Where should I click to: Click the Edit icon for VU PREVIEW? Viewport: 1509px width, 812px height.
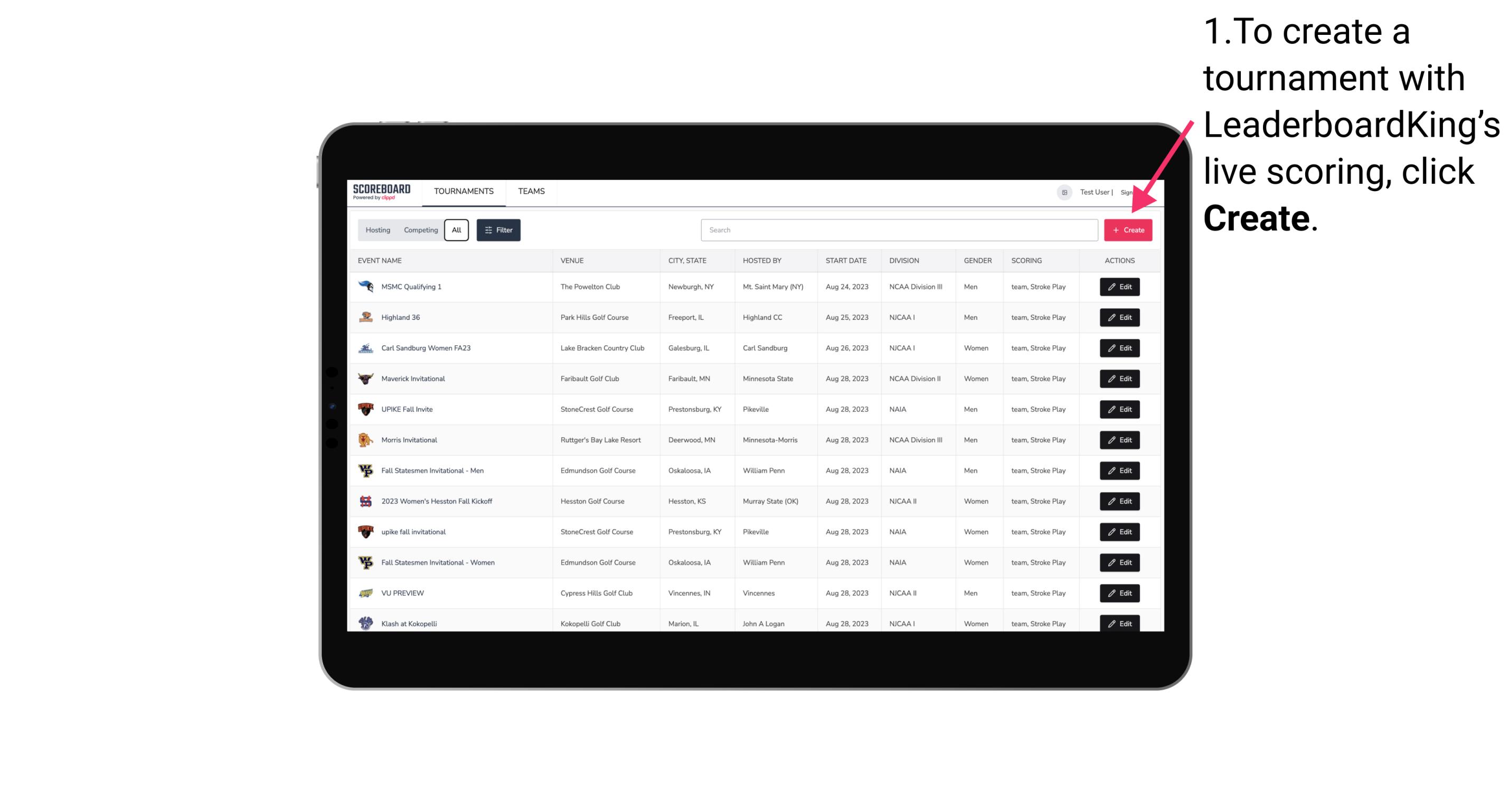1120,593
